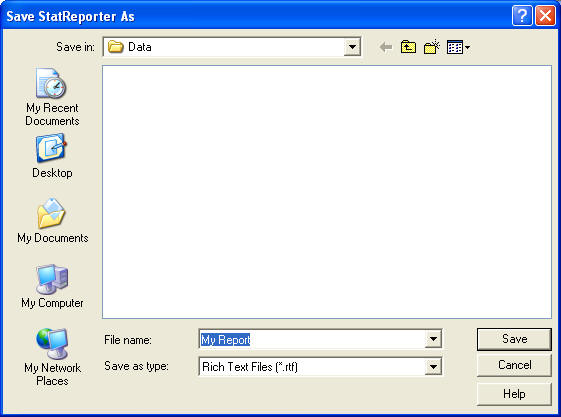Click the Cancel button
The height and width of the screenshot is (417, 561).
(514, 365)
